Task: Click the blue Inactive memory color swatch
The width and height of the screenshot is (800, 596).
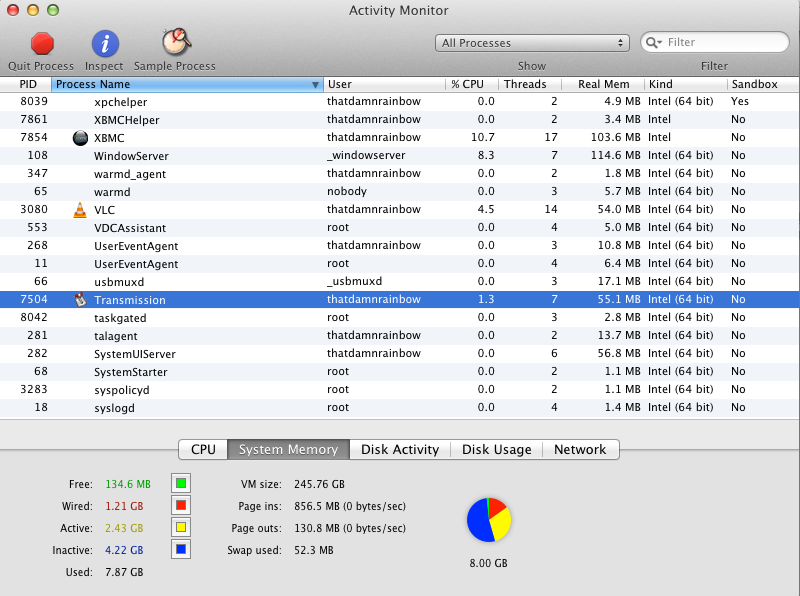Action: 181,549
